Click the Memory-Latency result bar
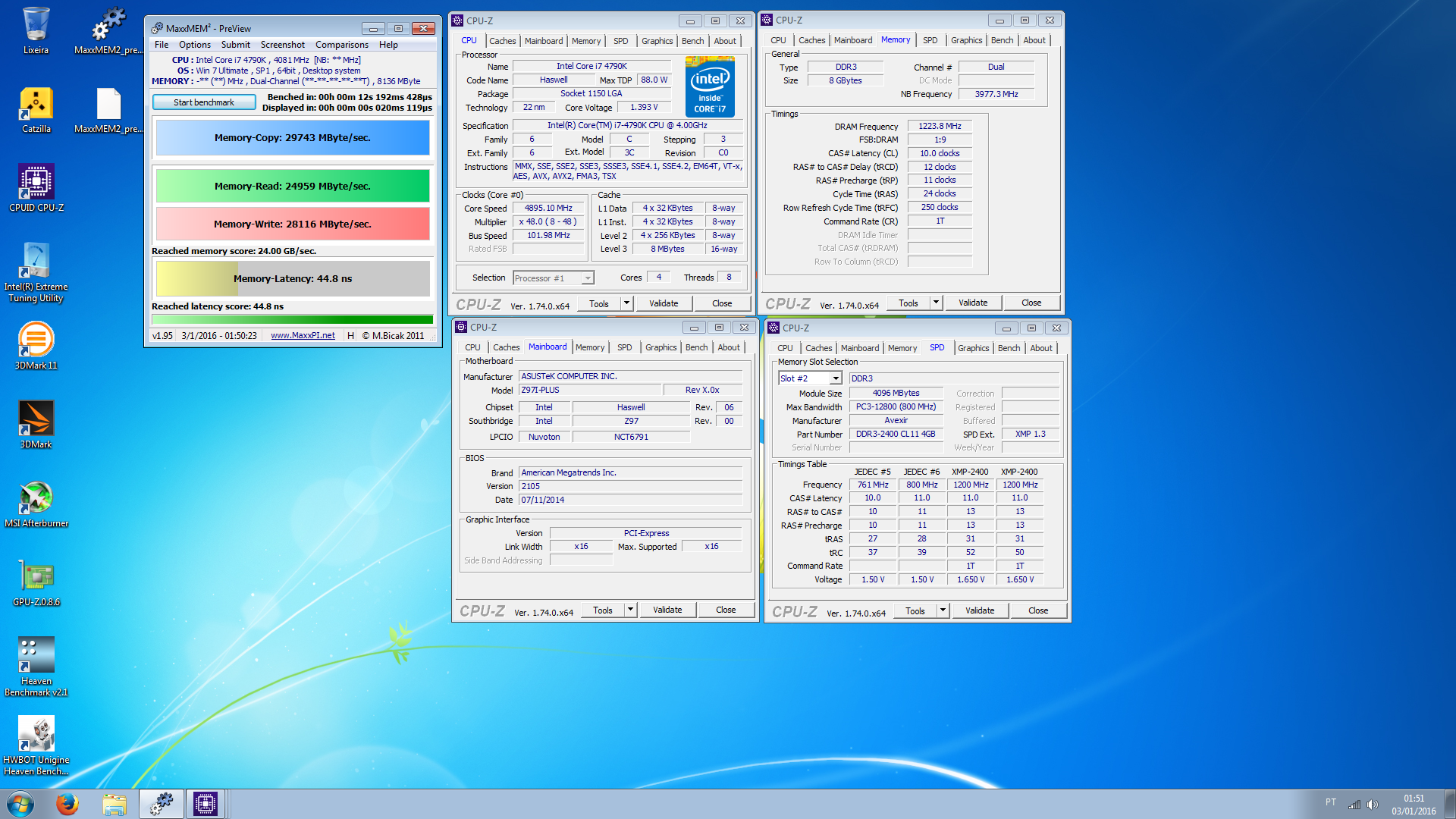The image size is (1456, 819). point(293,278)
